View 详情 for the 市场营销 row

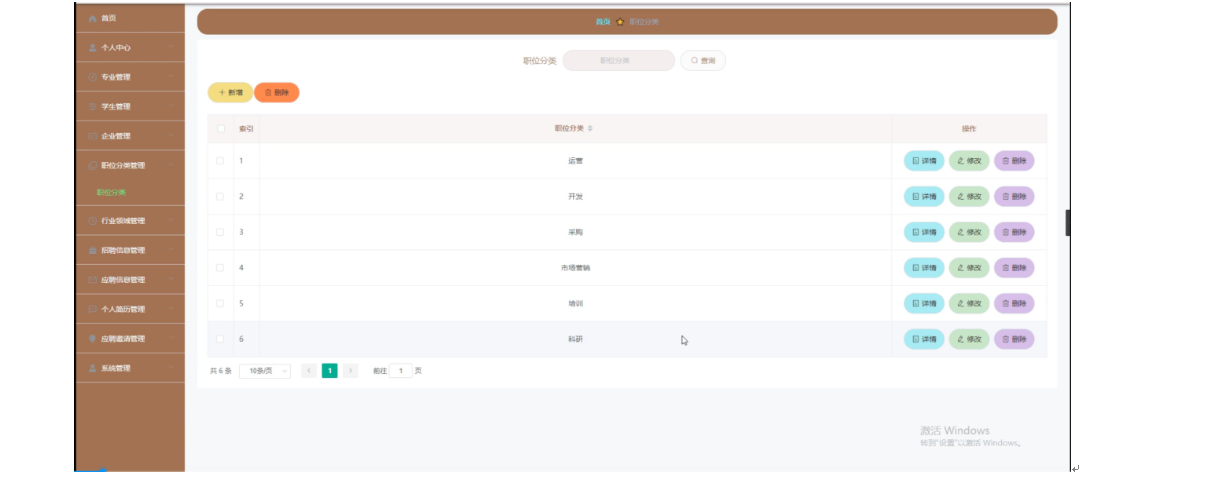pos(924,268)
